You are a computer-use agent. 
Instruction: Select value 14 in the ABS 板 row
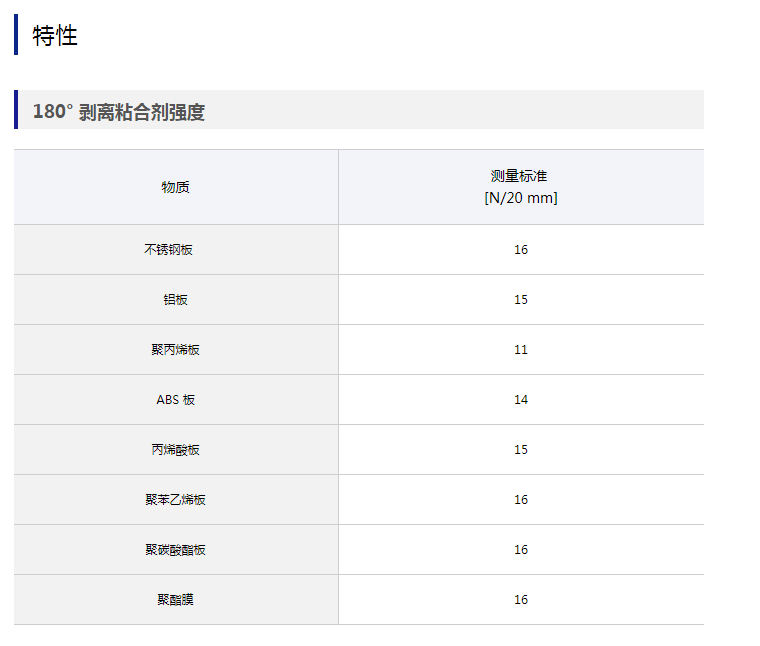[x=521, y=399]
